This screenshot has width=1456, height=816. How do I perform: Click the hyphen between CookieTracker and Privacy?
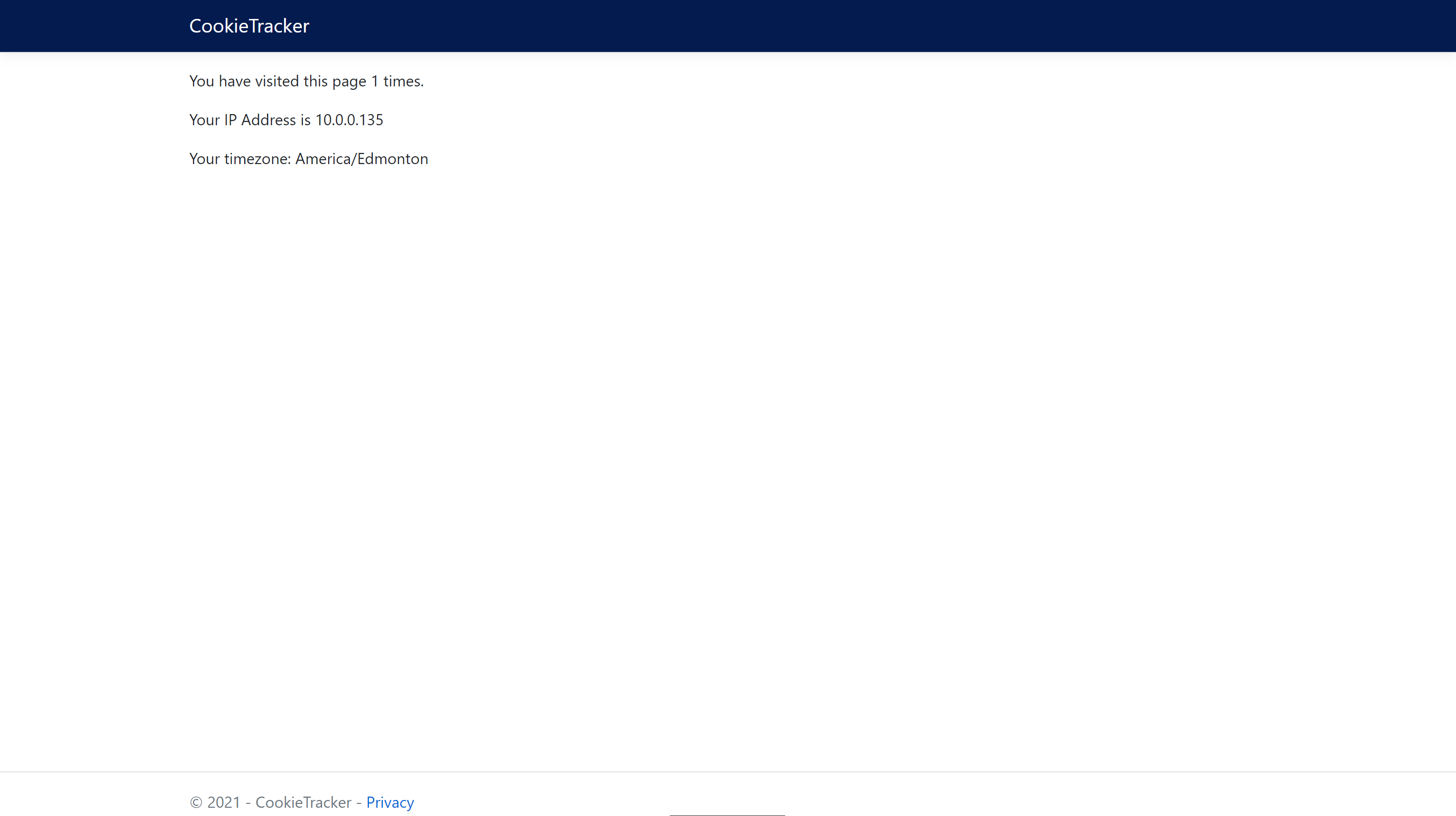pyautogui.click(x=360, y=802)
